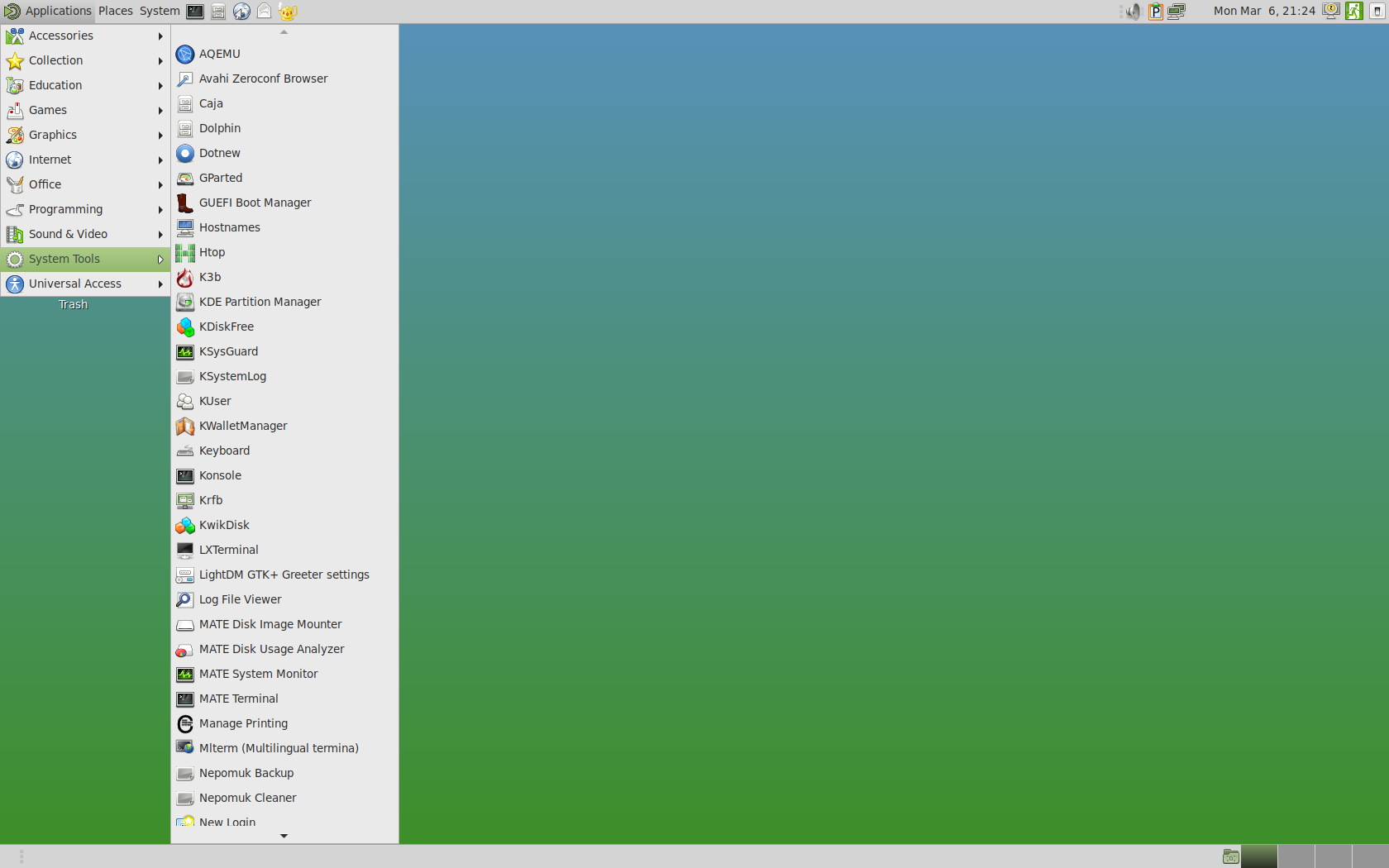Launch AQEMU from System Tools
This screenshot has width=1389, height=868.
(284, 54)
